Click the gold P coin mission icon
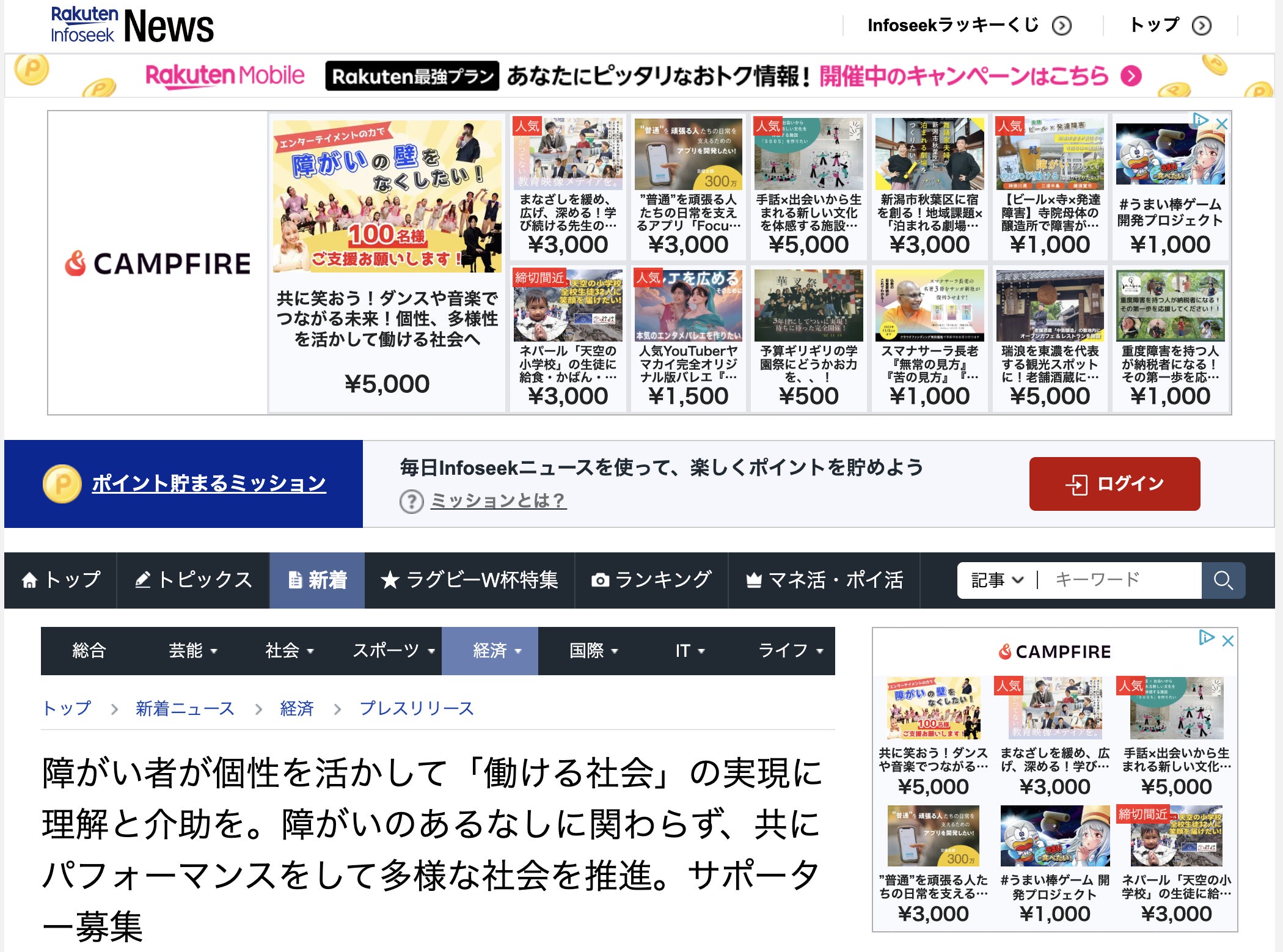 pyautogui.click(x=62, y=484)
